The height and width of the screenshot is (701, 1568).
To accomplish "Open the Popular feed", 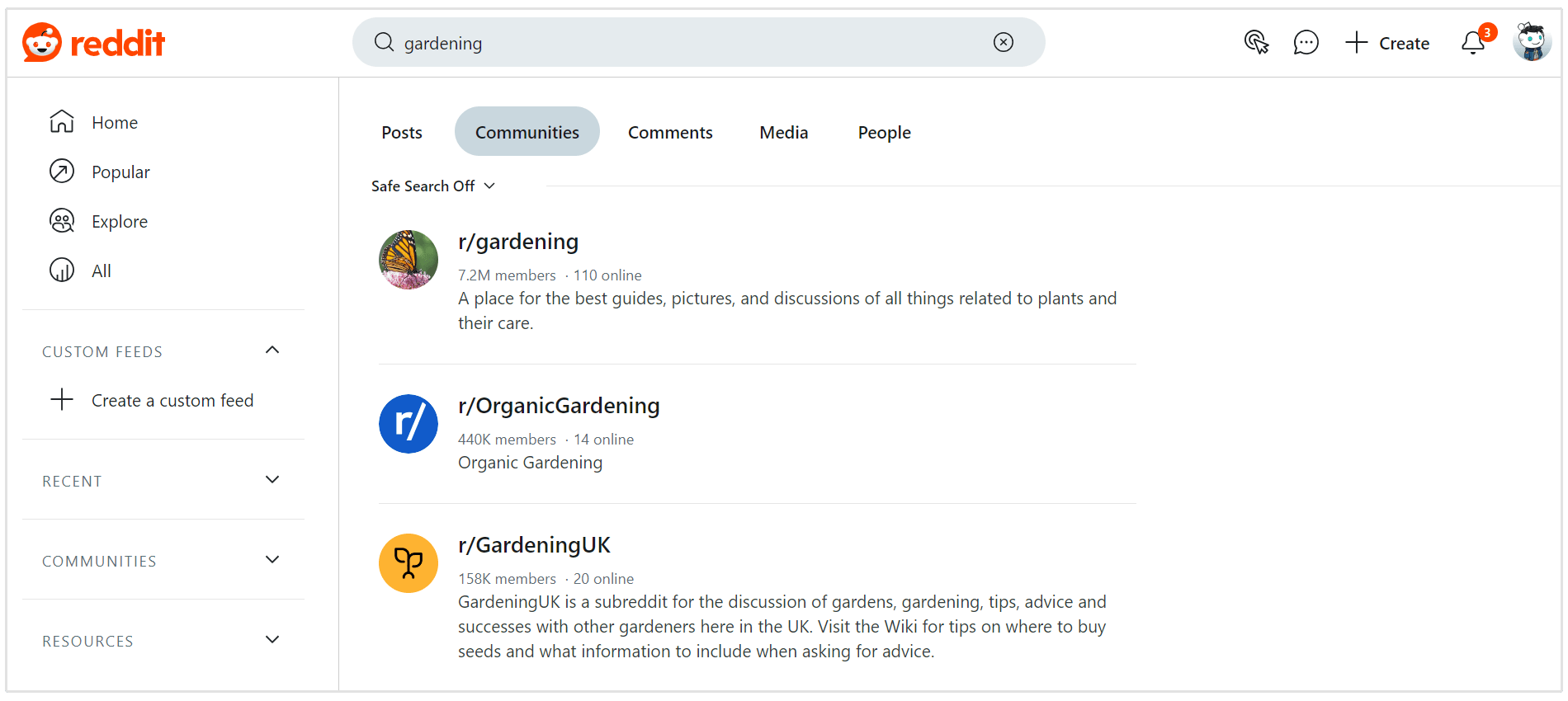I will 120,172.
